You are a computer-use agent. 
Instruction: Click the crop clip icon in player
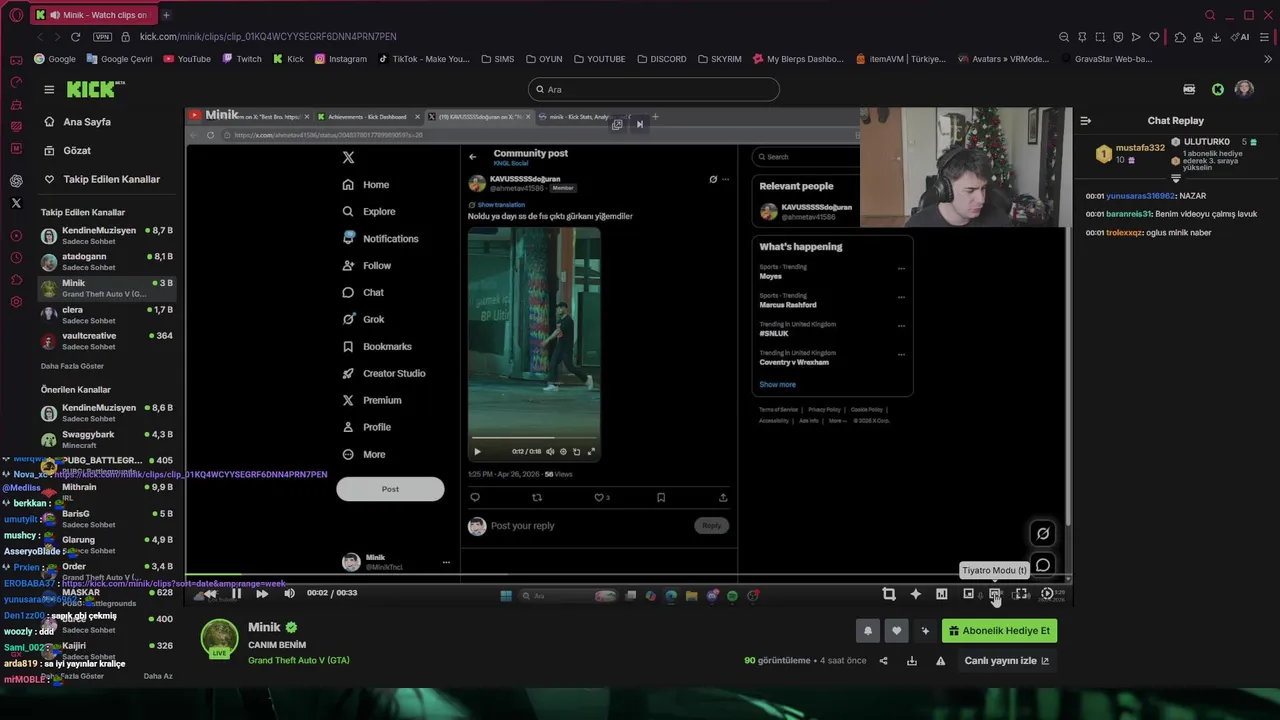coord(889,594)
